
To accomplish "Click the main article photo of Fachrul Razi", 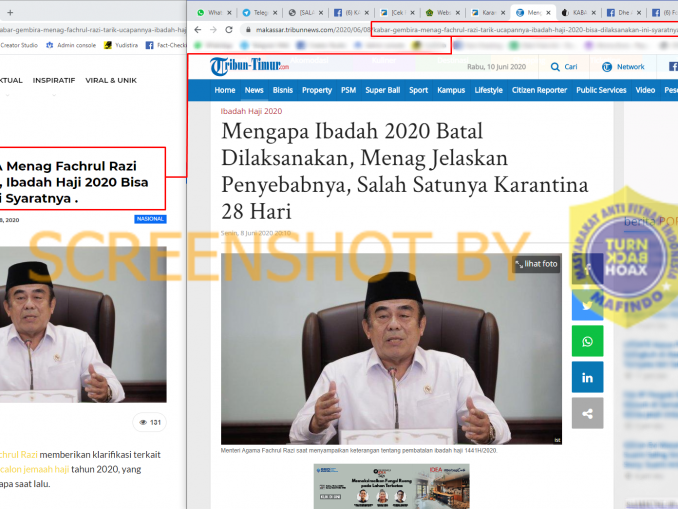I will [391, 349].
